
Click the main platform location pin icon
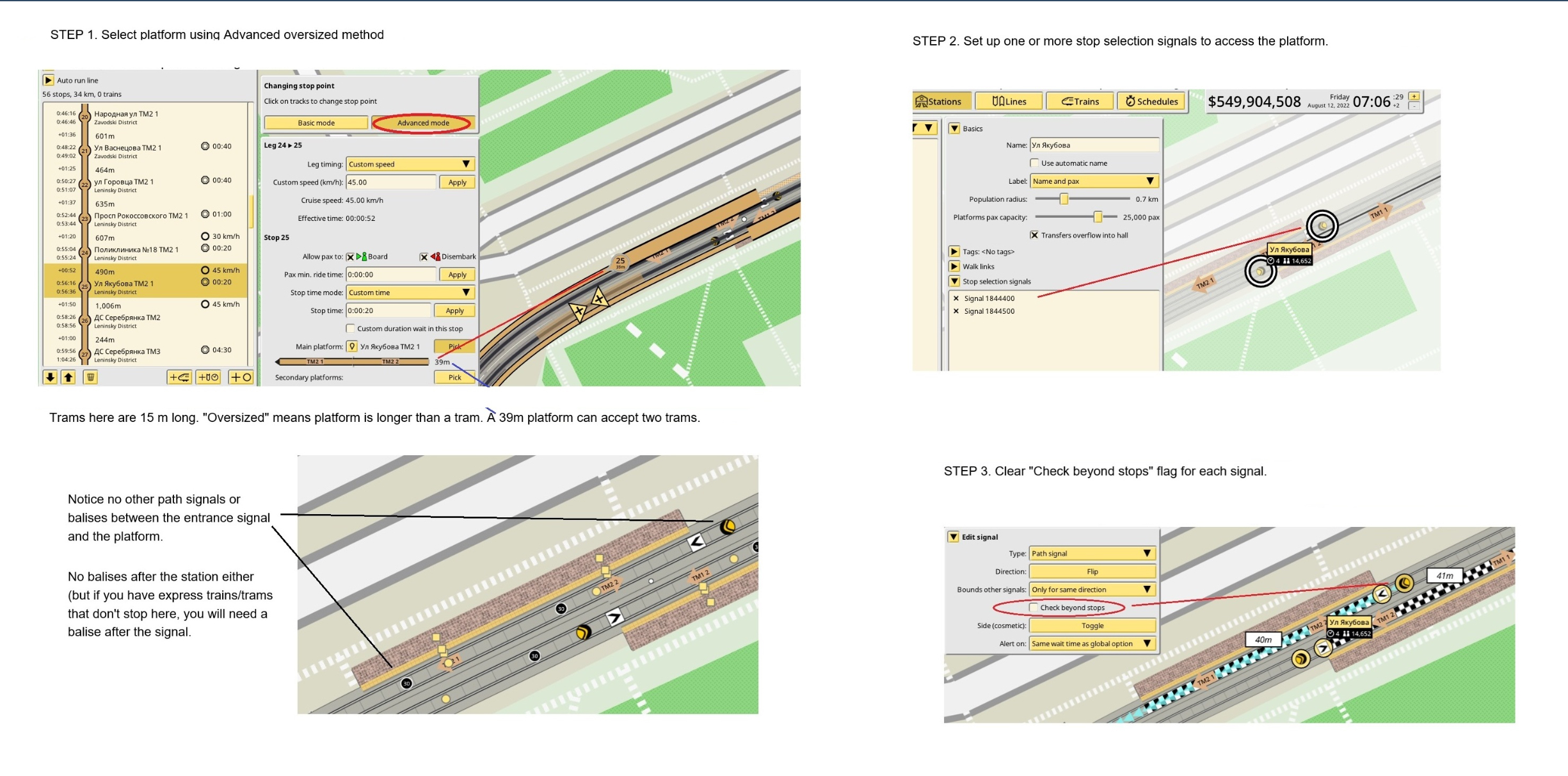352,346
